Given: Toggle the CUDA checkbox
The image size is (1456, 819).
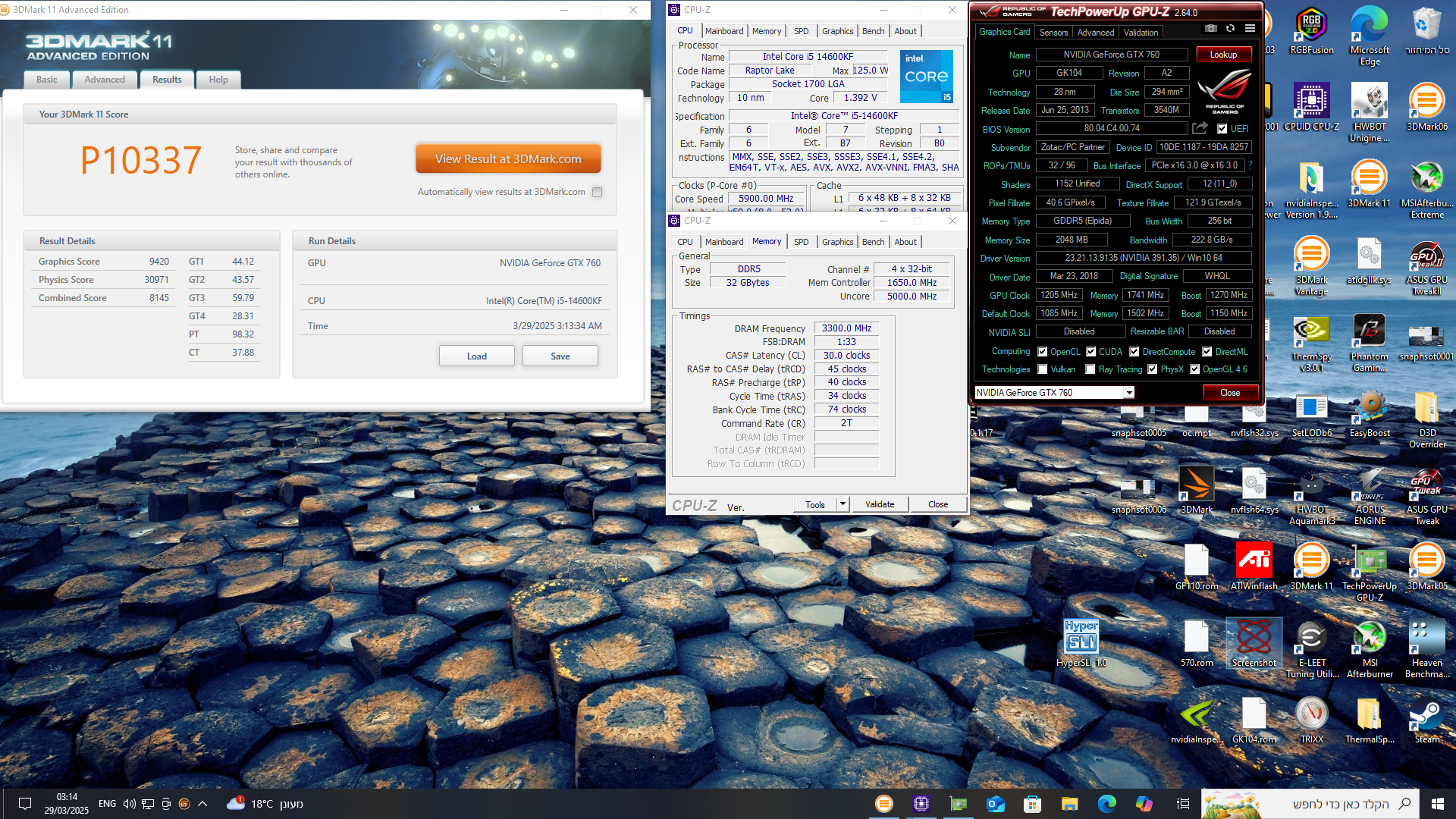Looking at the screenshot, I should point(1091,352).
